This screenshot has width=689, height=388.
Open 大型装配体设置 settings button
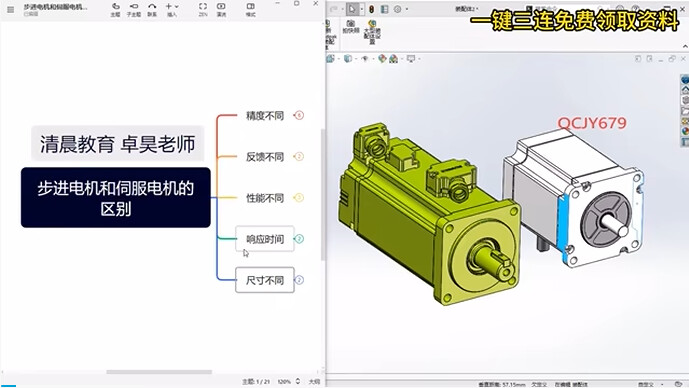[372, 32]
